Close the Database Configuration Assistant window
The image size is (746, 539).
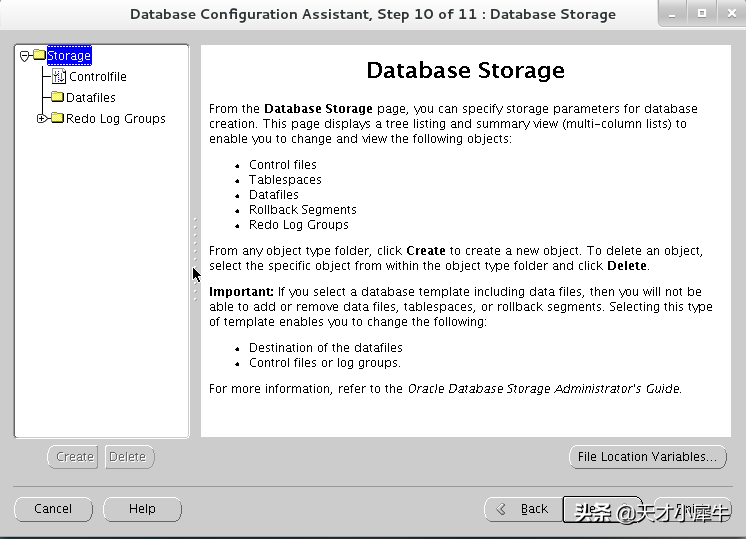click(x=732, y=14)
